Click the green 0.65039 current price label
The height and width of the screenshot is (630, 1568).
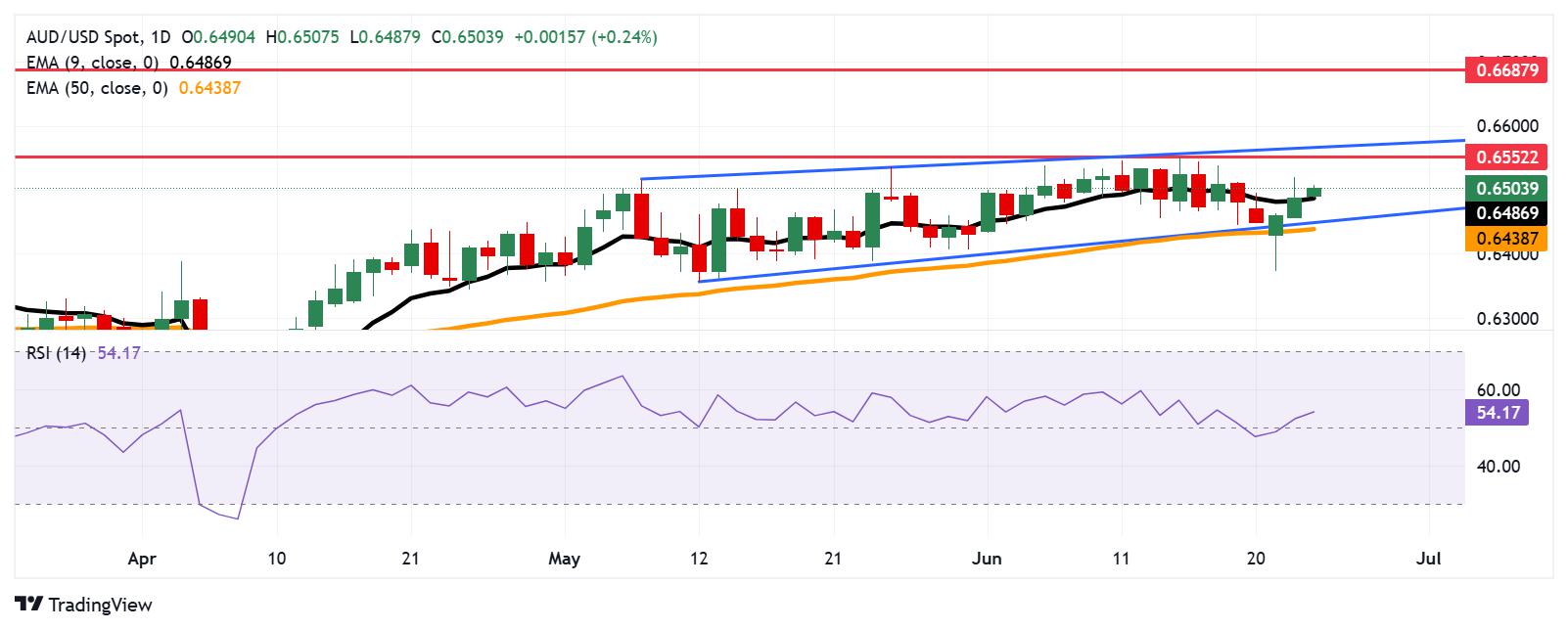click(1505, 188)
